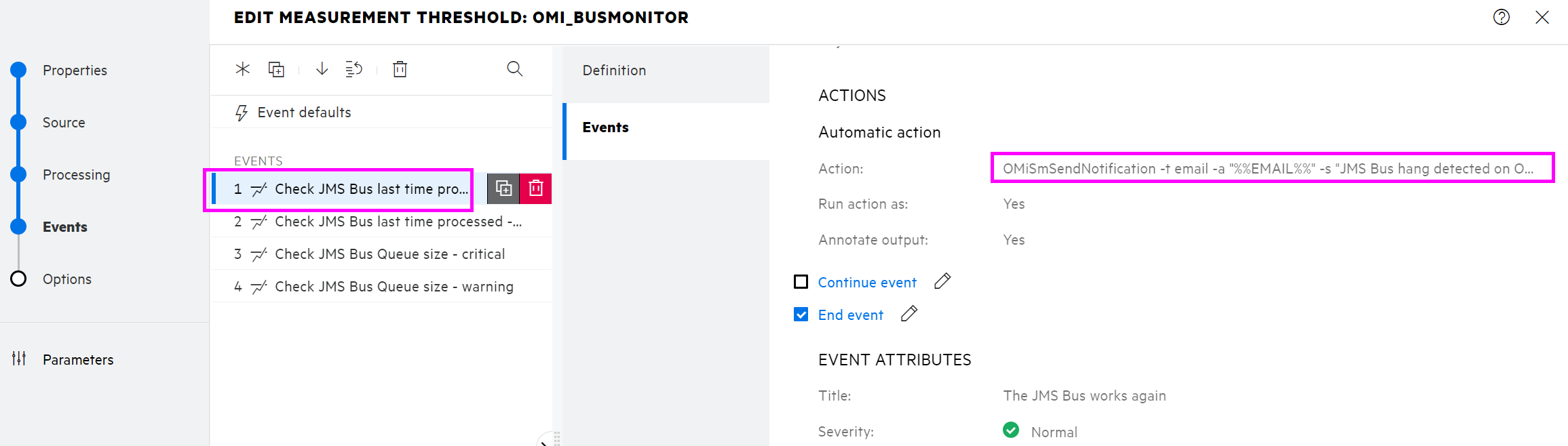Go to the Properties step in the sidebar

(x=75, y=70)
